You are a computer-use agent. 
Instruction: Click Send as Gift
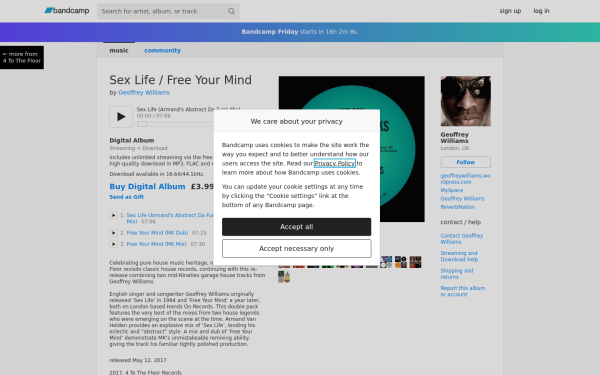(127, 197)
